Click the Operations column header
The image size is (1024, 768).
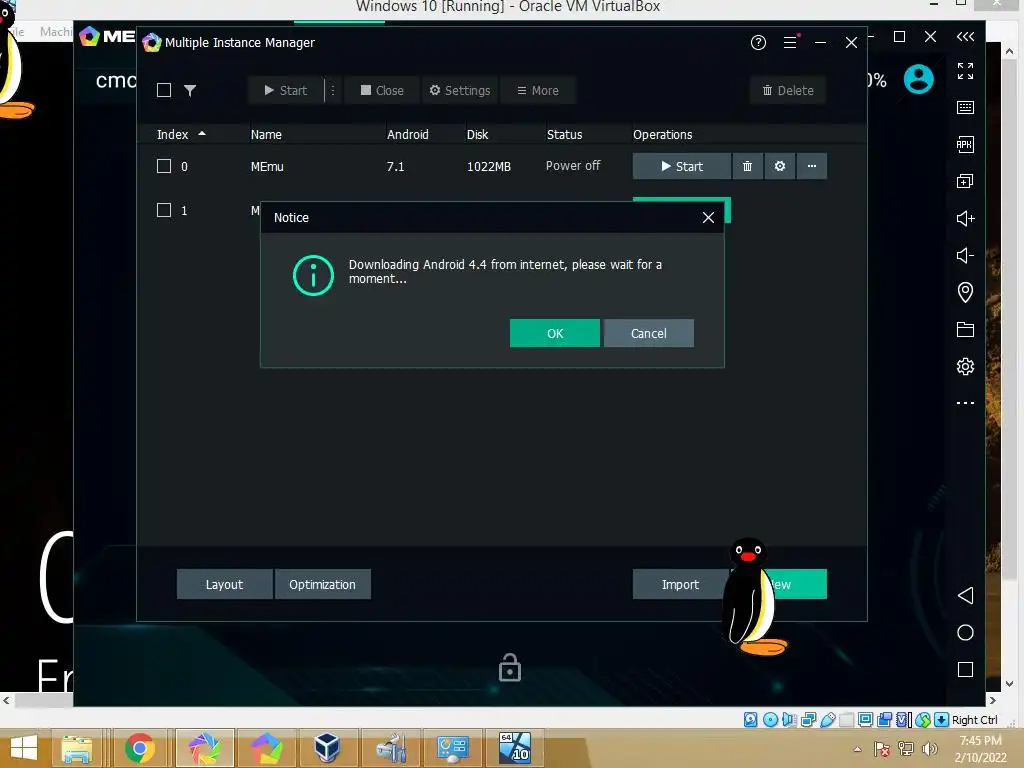pos(662,135)
